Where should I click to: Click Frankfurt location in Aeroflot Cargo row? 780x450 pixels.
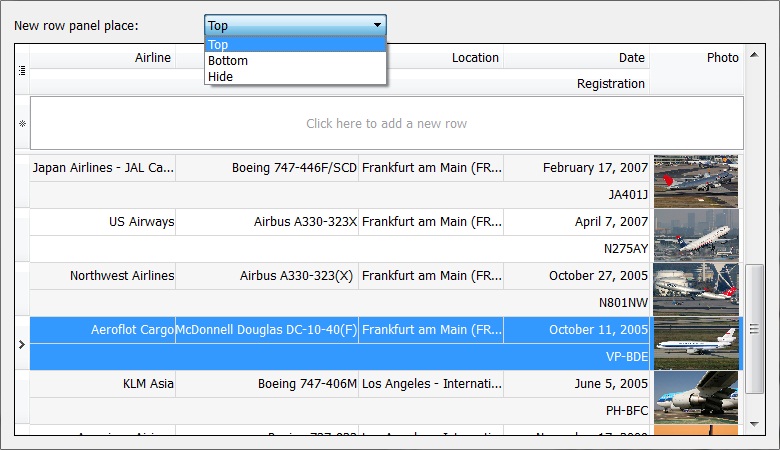[431, 330]
